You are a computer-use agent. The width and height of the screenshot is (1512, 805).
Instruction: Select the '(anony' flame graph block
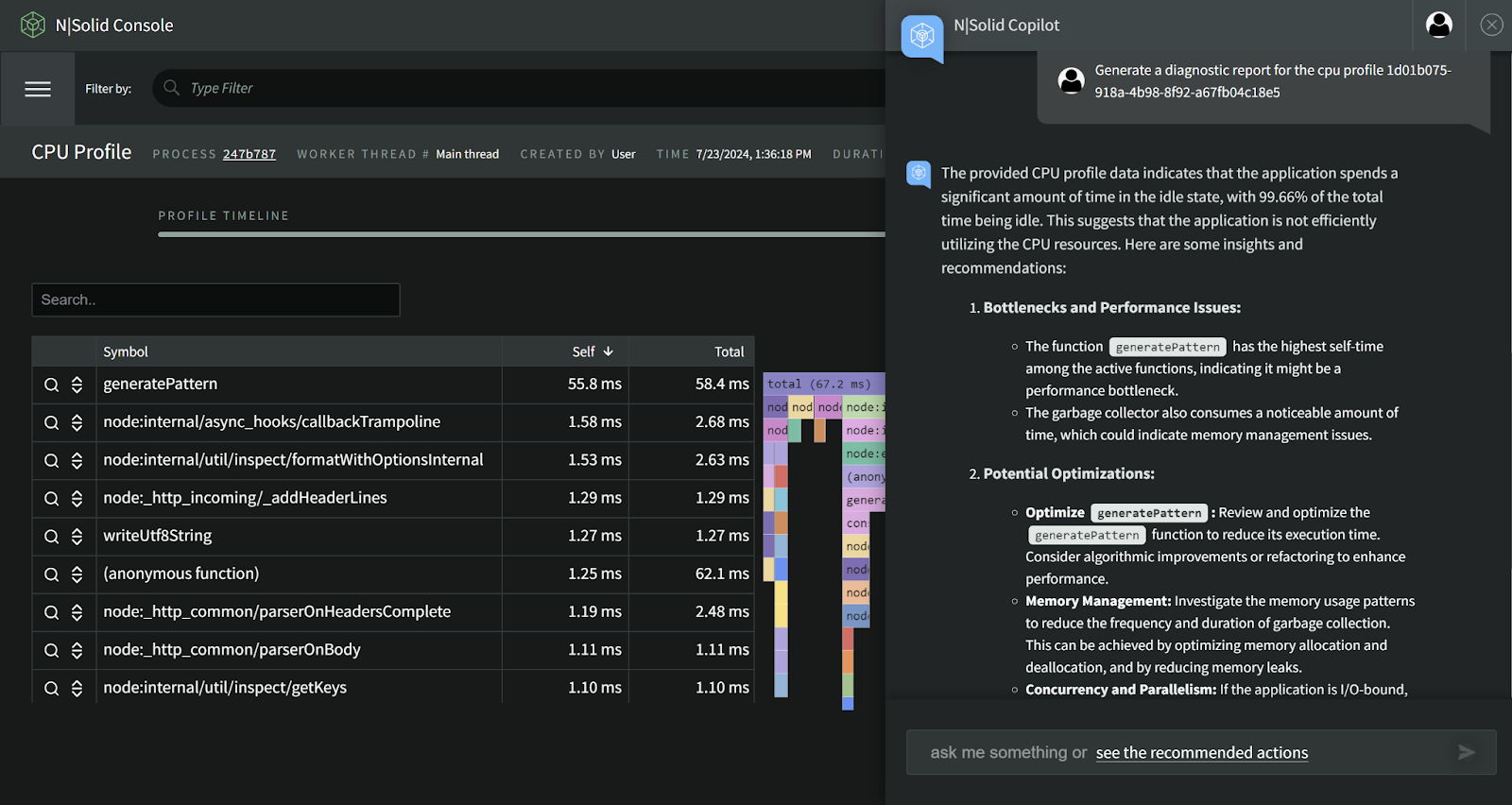pyautogui.click(x=864, y=476)
